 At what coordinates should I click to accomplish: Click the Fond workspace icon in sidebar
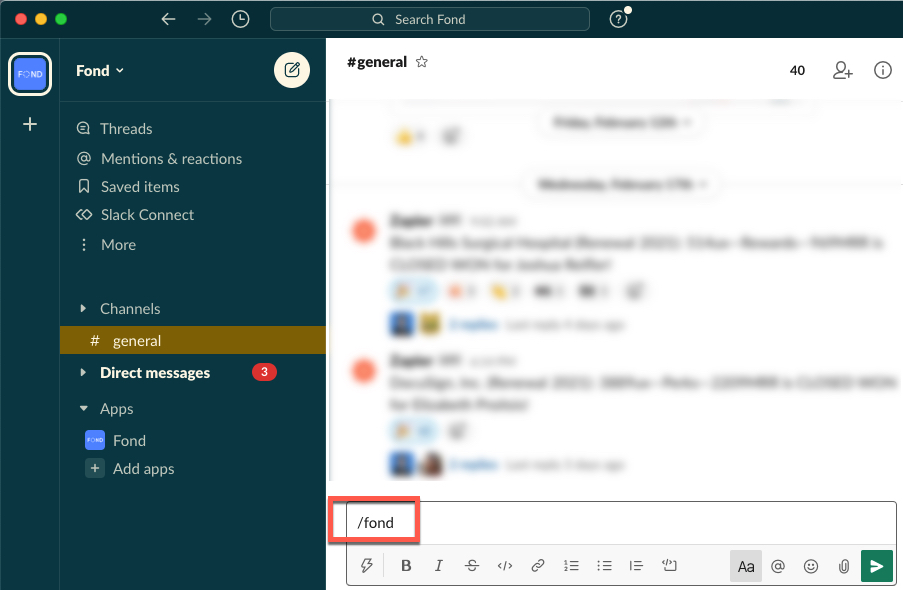[30, 74]
